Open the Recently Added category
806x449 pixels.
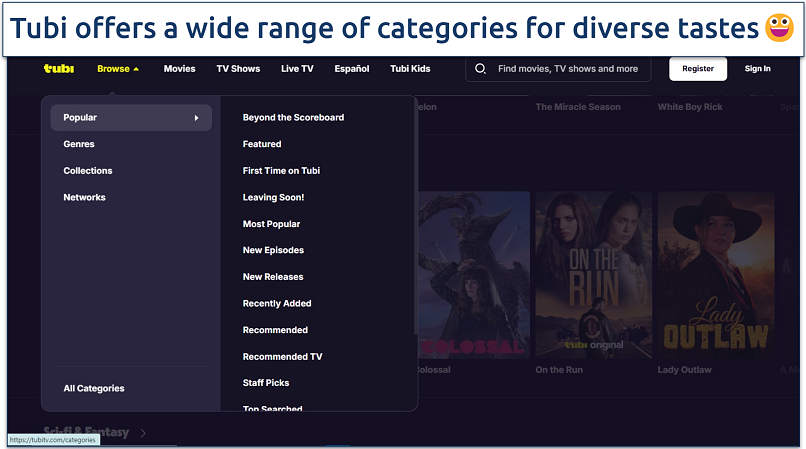pos(277,303)
